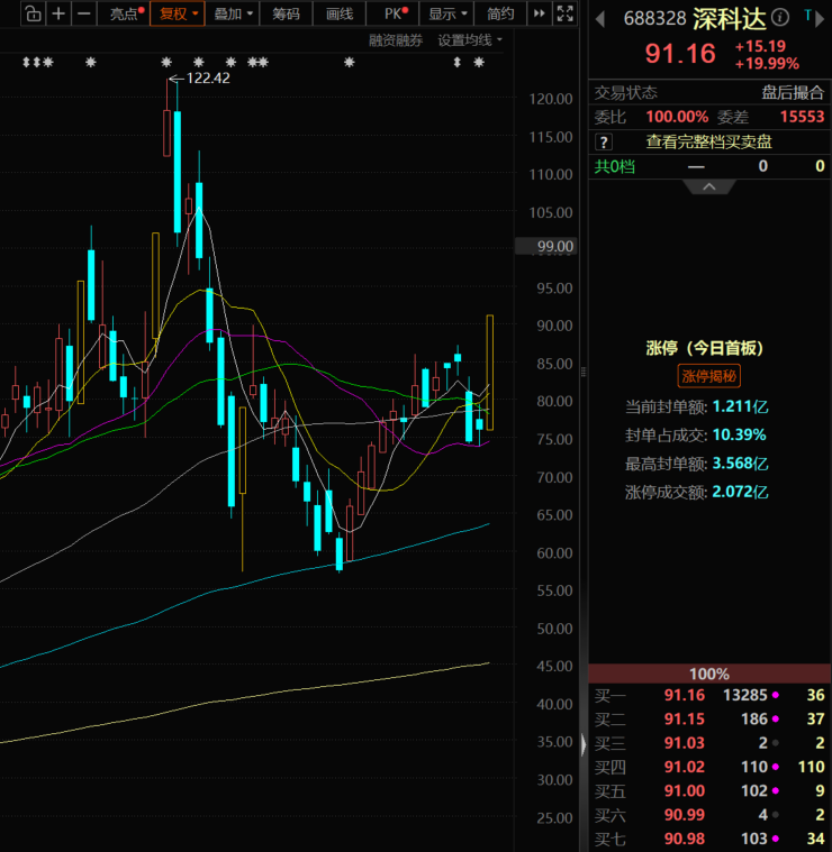Select the 买一 row price 91.16
The height and width of the screenshot is (852, 832).
click(x=684, y=695)
